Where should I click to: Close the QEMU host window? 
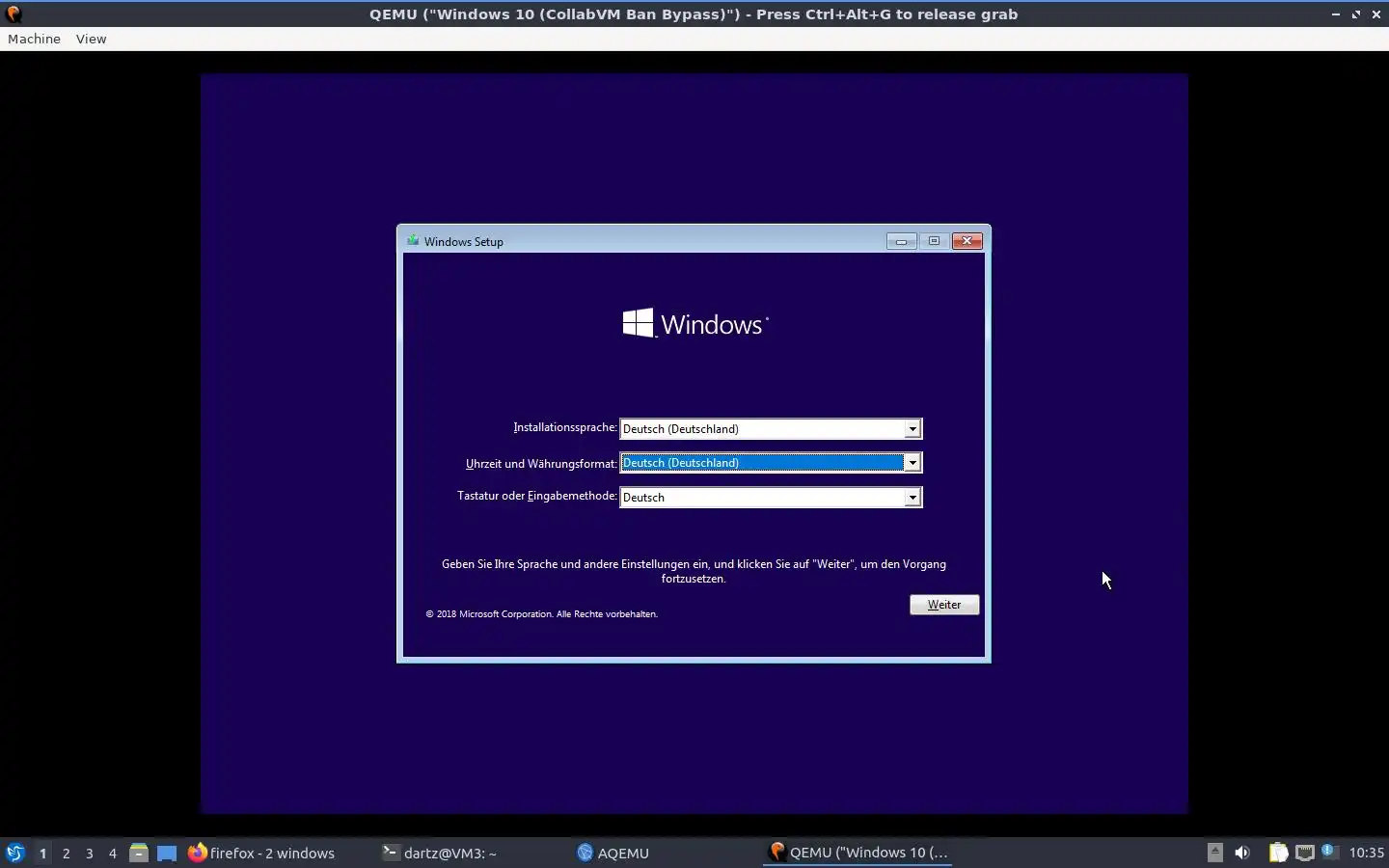(1376, 14)
